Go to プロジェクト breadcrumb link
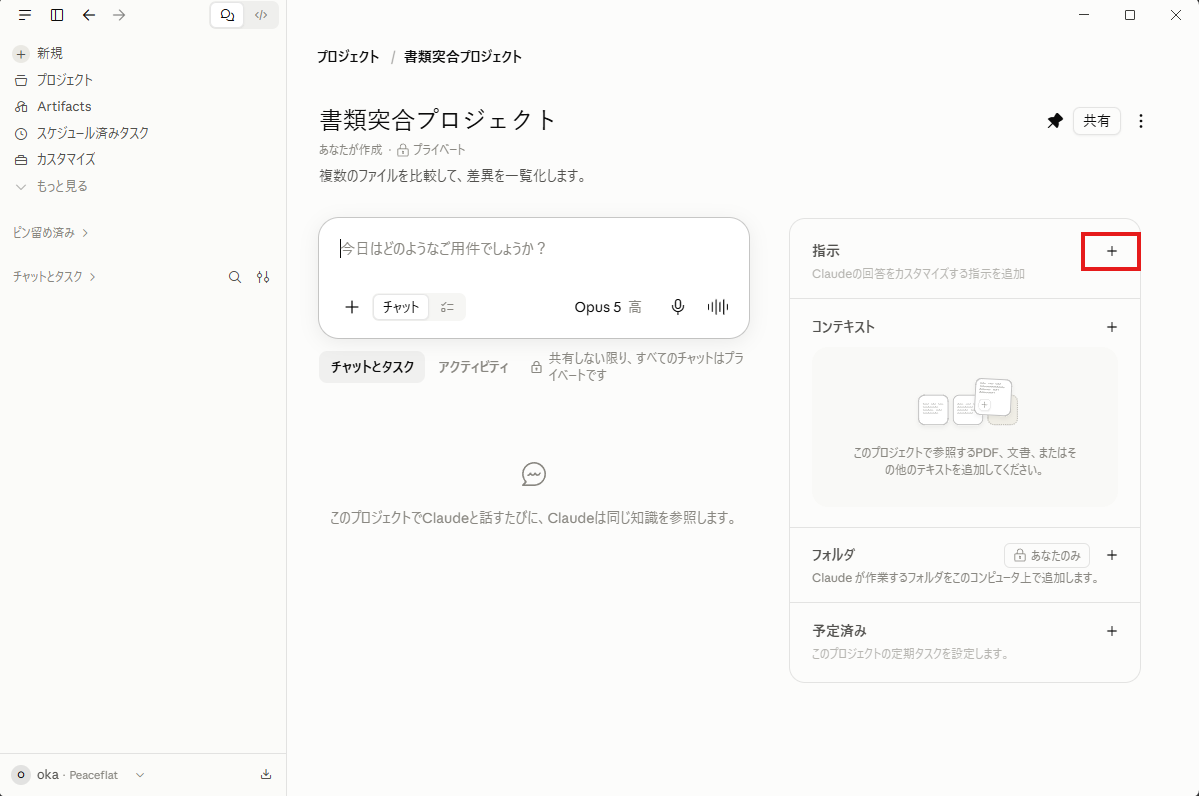Image resolution: width=1199 pixels, height=796 pixels. tap(348, 57)
